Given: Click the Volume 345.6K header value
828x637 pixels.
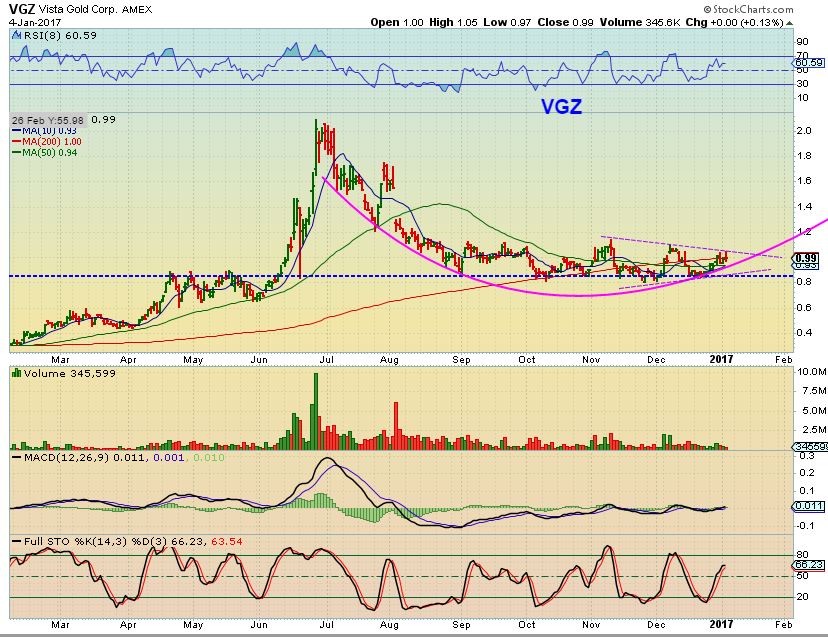Looking at the screenshot, I should coord(639,22).
